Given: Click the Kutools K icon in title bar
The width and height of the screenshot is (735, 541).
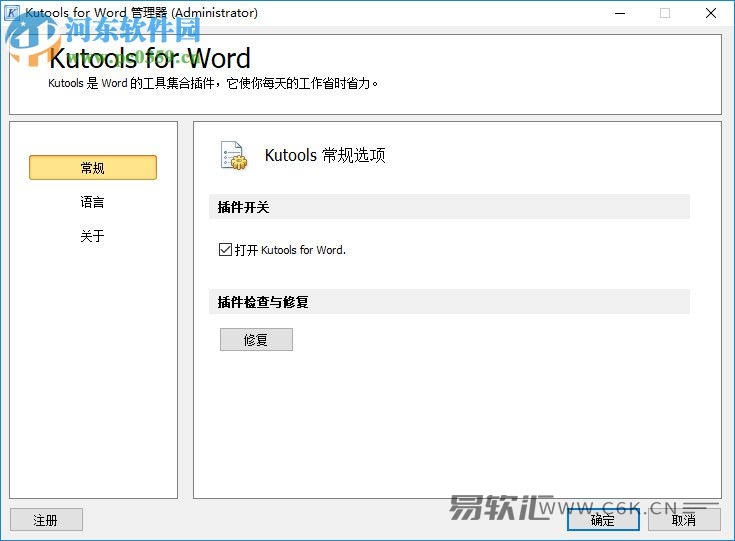Looking at the screenshot, I should [x=12, y=13].
